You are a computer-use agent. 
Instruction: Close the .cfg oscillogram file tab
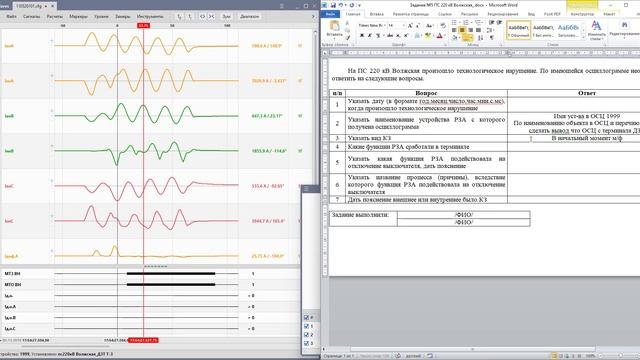(53, 6)
